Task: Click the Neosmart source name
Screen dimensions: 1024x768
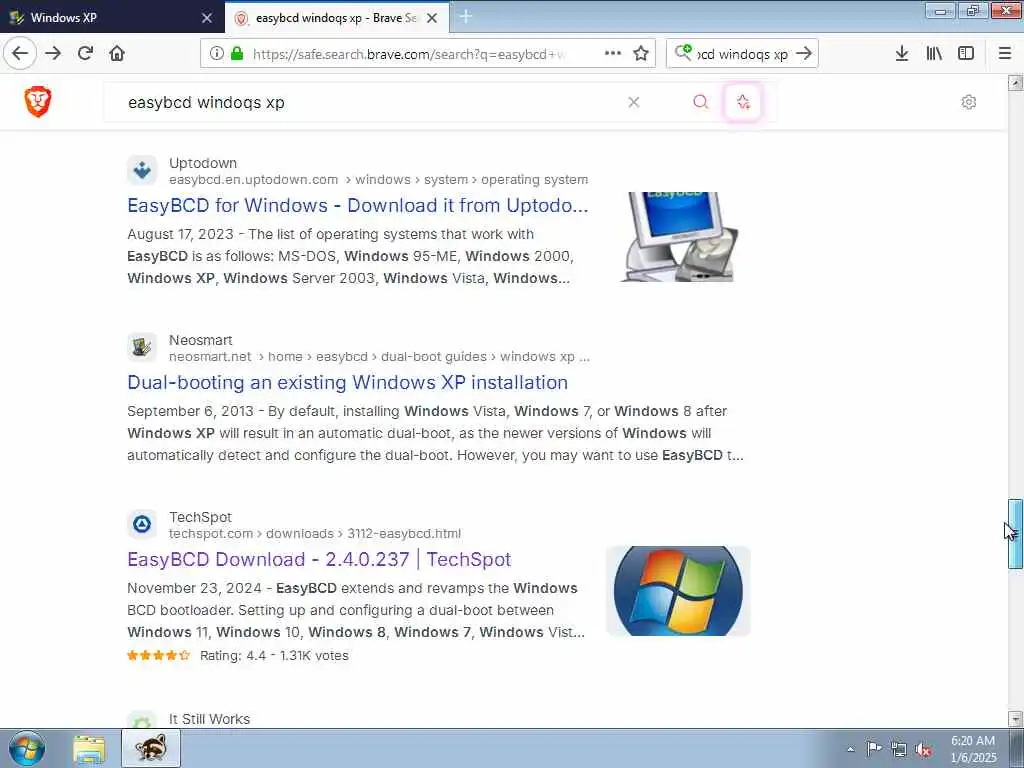Action: [200, 340]
